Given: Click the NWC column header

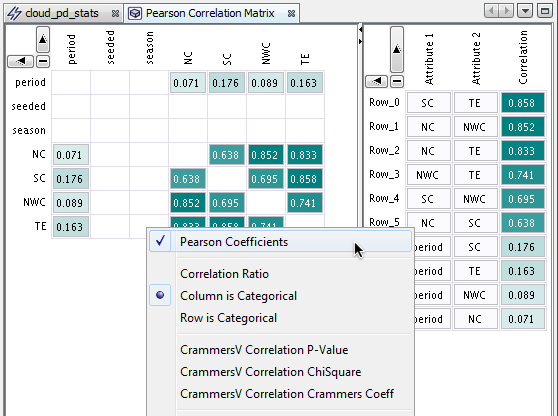Looking at the screenshot, I should click(266, 53).
